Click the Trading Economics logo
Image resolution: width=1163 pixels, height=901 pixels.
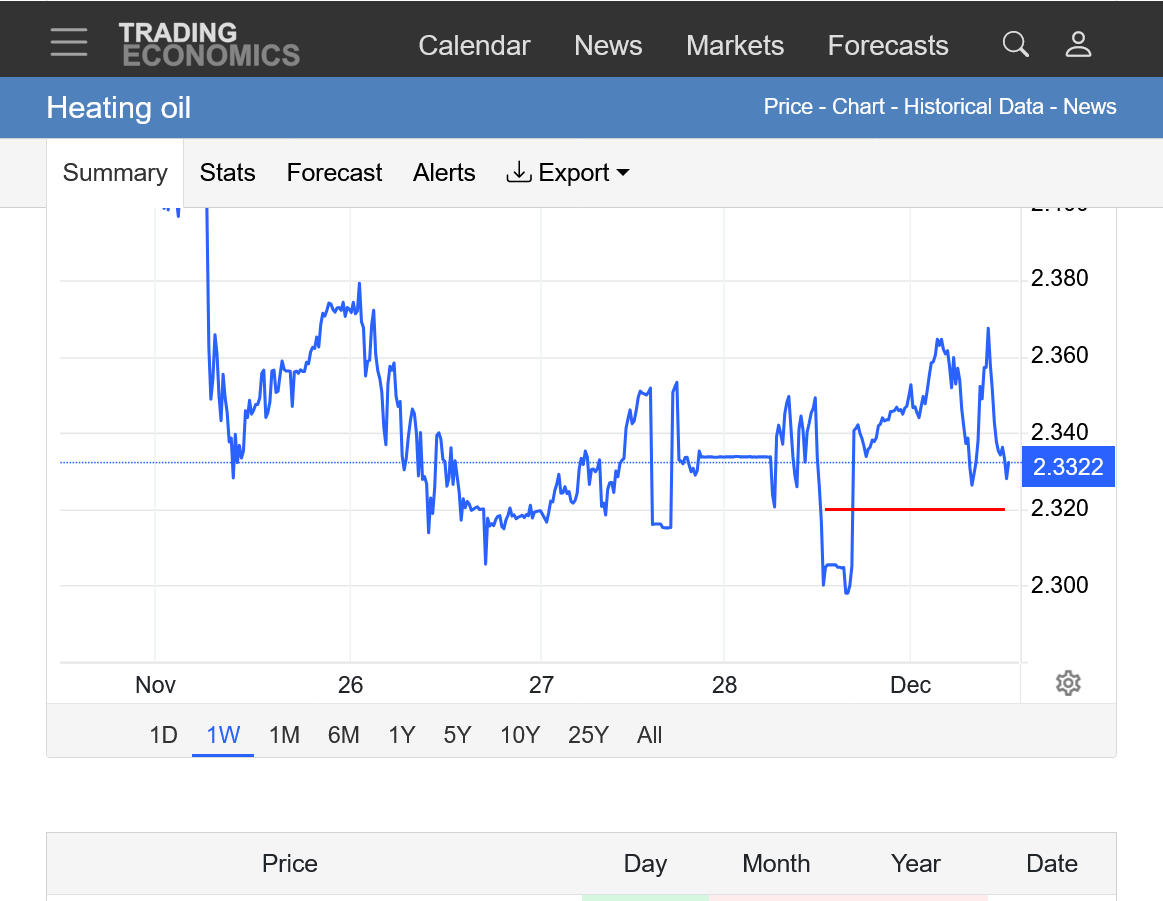pos(208,44)
